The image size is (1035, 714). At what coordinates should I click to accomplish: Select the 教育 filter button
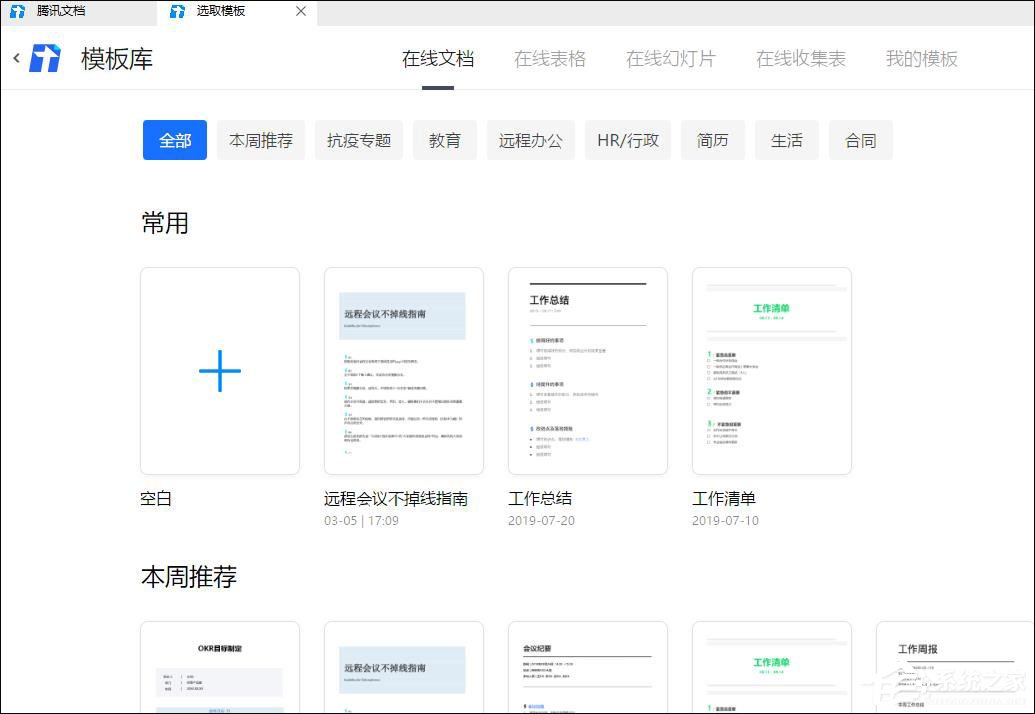coord(444,140)
